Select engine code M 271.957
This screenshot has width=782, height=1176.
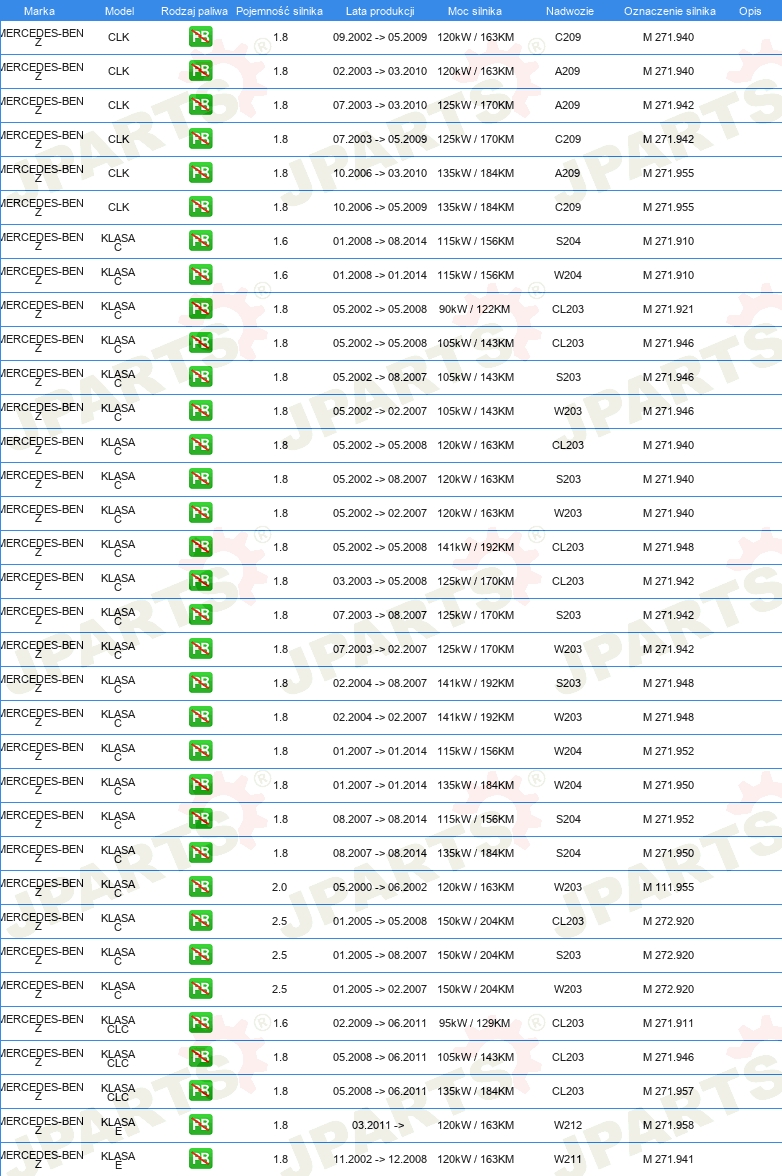(668, 1090)
